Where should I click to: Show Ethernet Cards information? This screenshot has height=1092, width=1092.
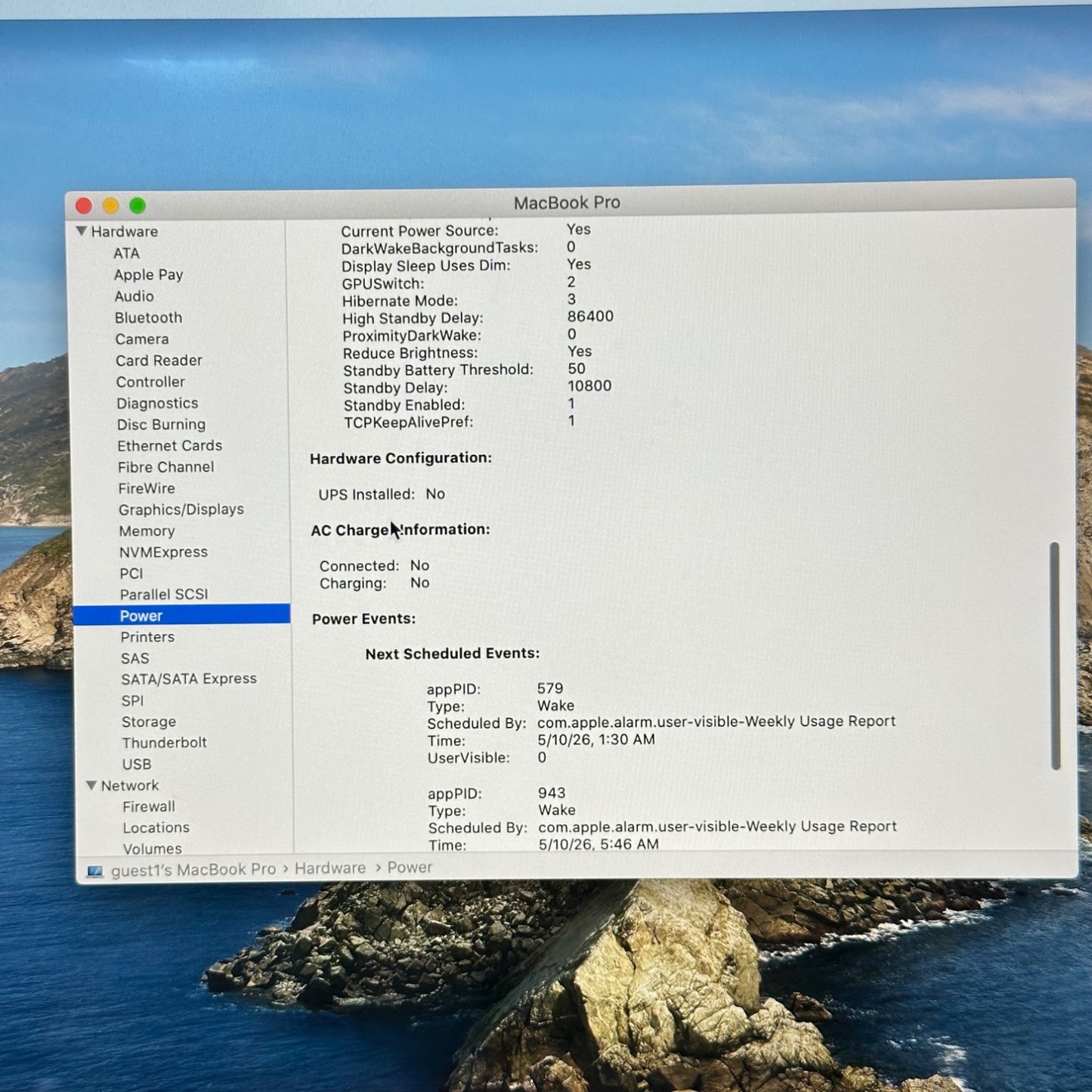click(x=169, y=446)
